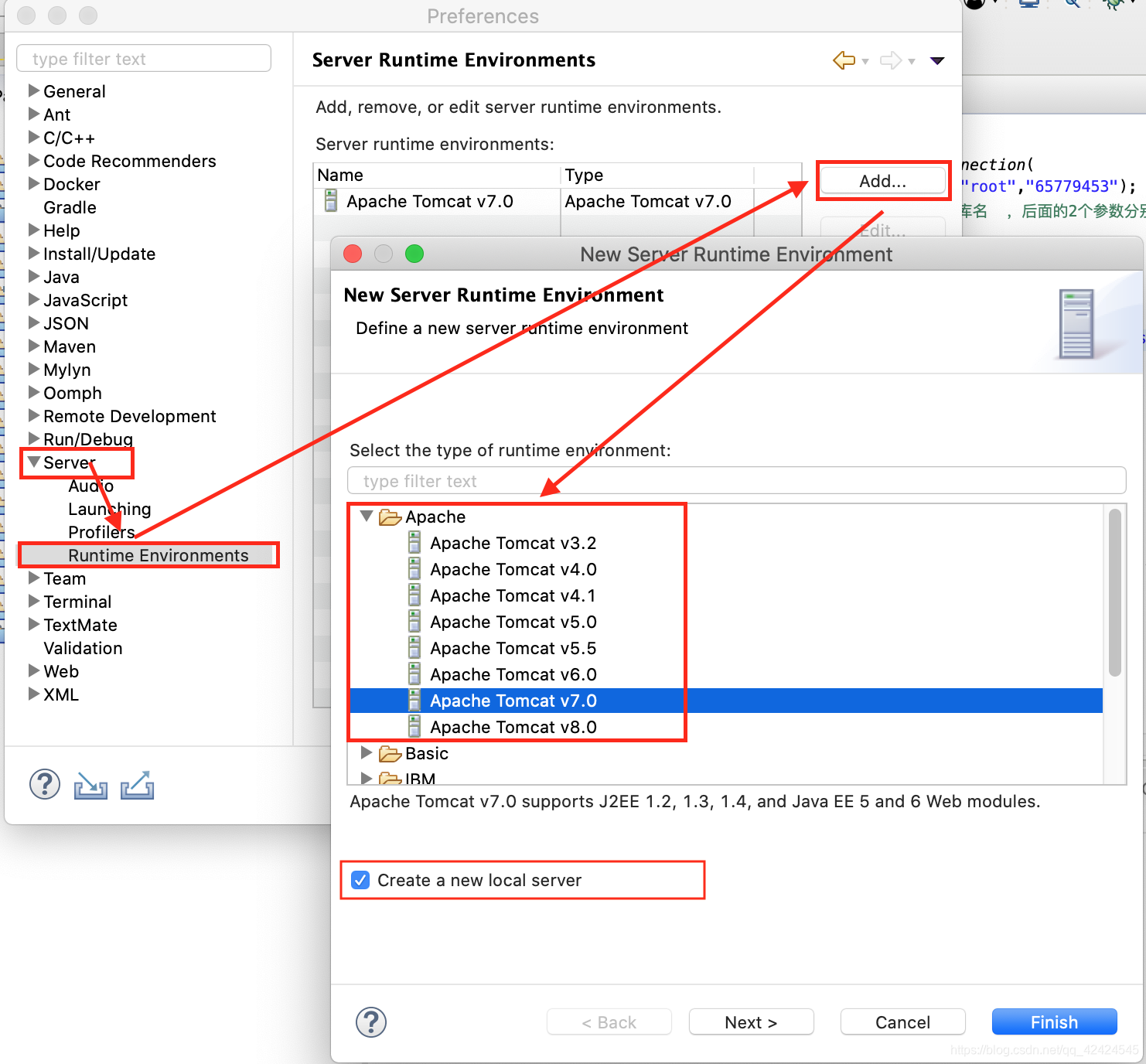The image size is (1146, 1064).
Task: Select Docker in the preferences tree
Action: 72,184
